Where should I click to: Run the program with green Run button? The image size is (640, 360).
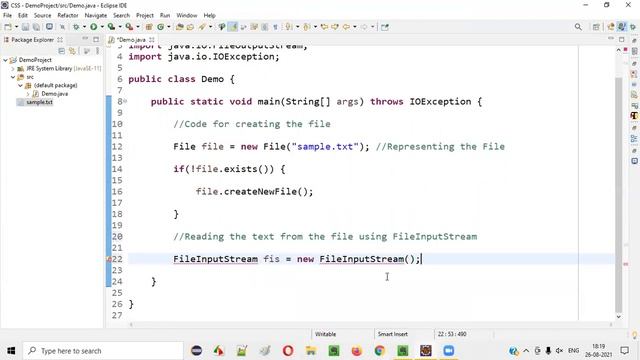[94, 27]
